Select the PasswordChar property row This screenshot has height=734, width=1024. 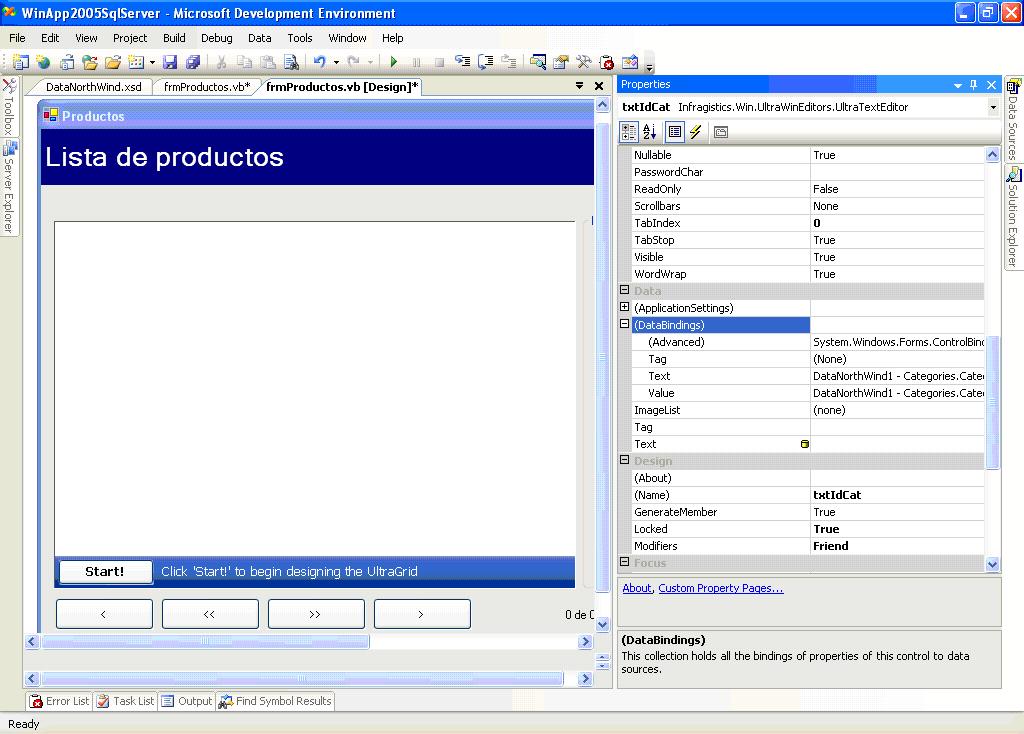click(808, 172)
